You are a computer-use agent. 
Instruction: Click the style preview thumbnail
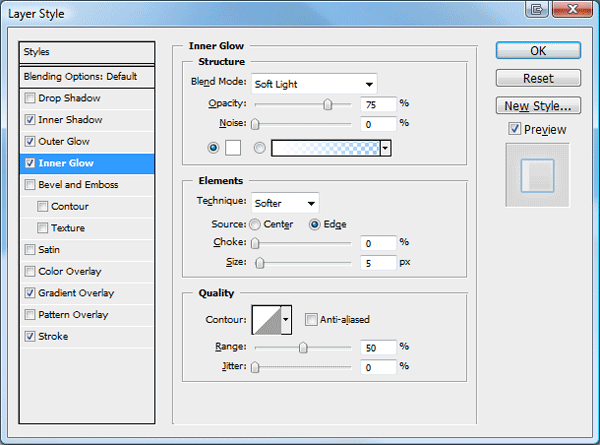(x=537, y=175)
